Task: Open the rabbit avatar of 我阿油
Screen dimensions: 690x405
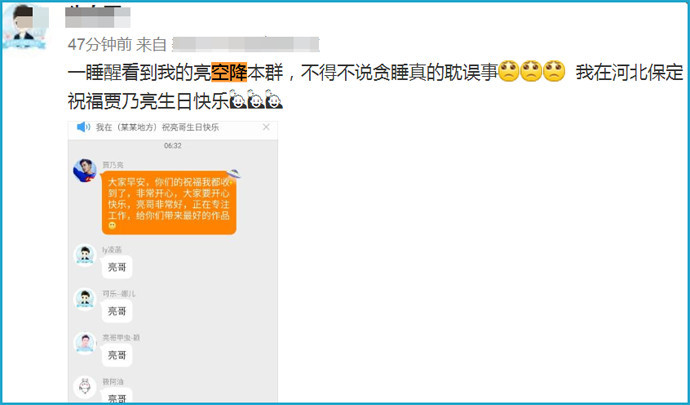Action: [85, 387]
